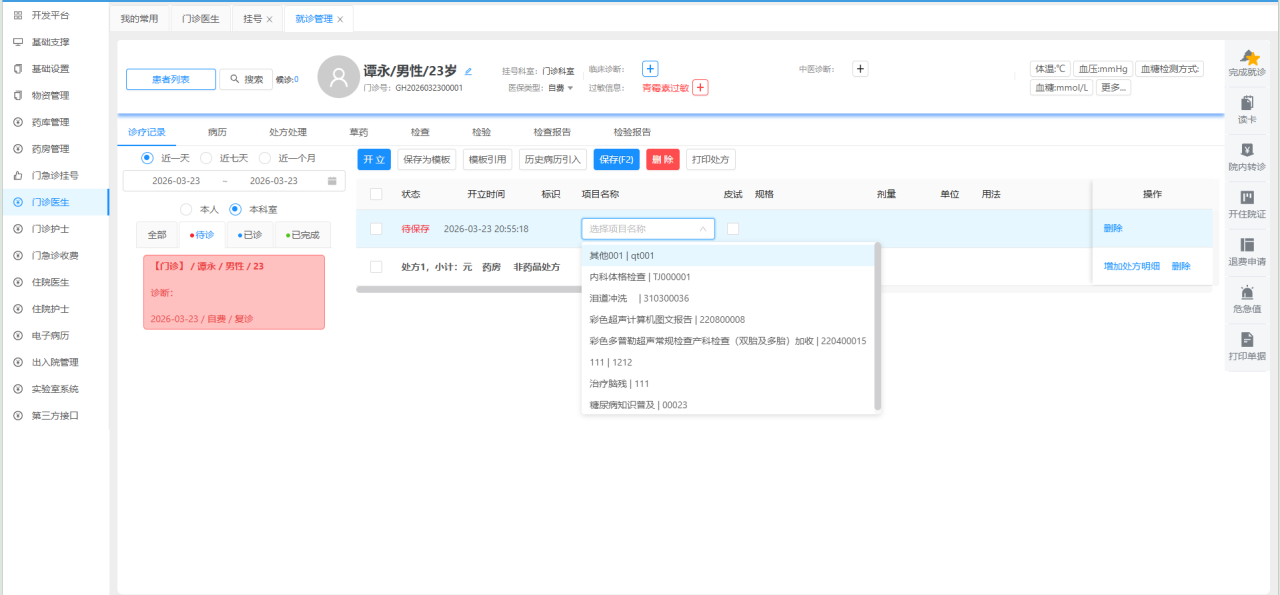This screenshot has width=1280, height=595.
Task: Close the 就诊管理 tab
Action: click(340, 19)
